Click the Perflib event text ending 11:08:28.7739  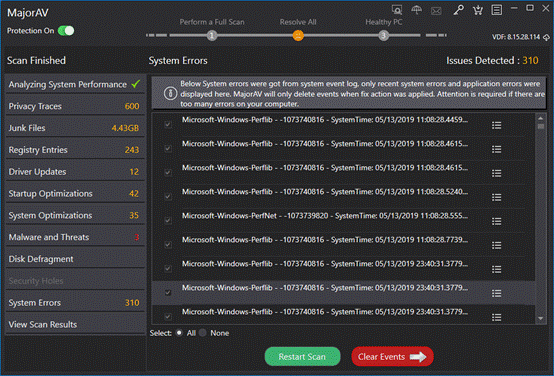325,240
